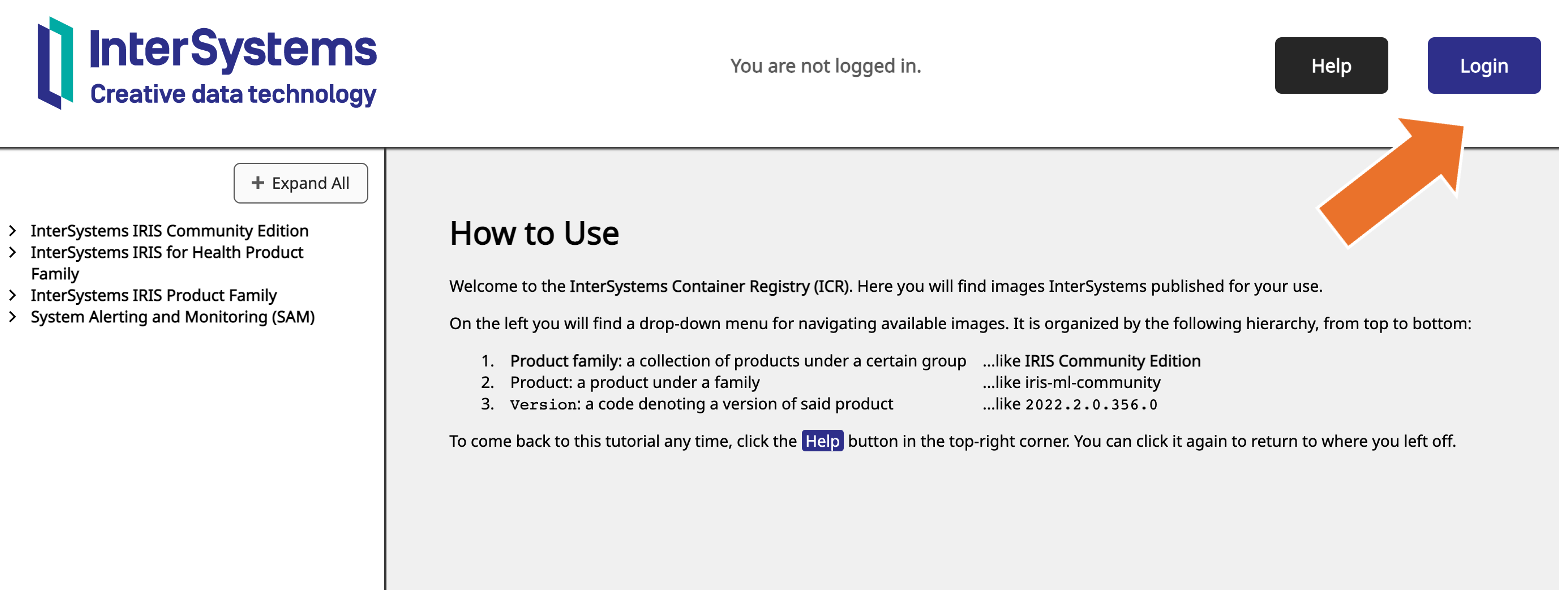
Task: Click the Expand All button
Action: 301,184
